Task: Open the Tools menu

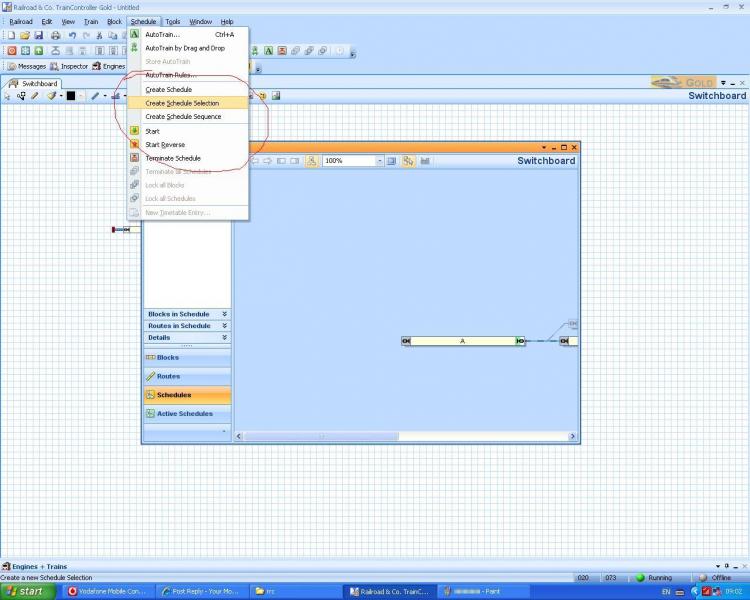Action: click(x=173, y=21)
